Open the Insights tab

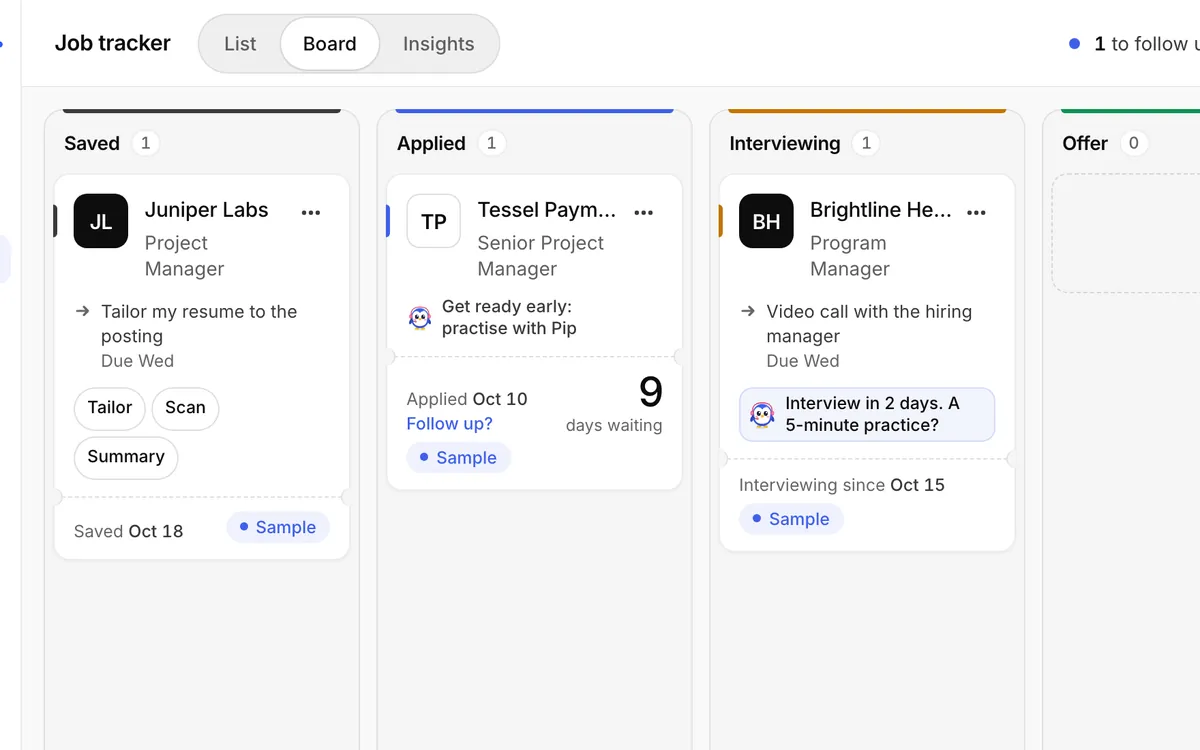coord(438,44)
